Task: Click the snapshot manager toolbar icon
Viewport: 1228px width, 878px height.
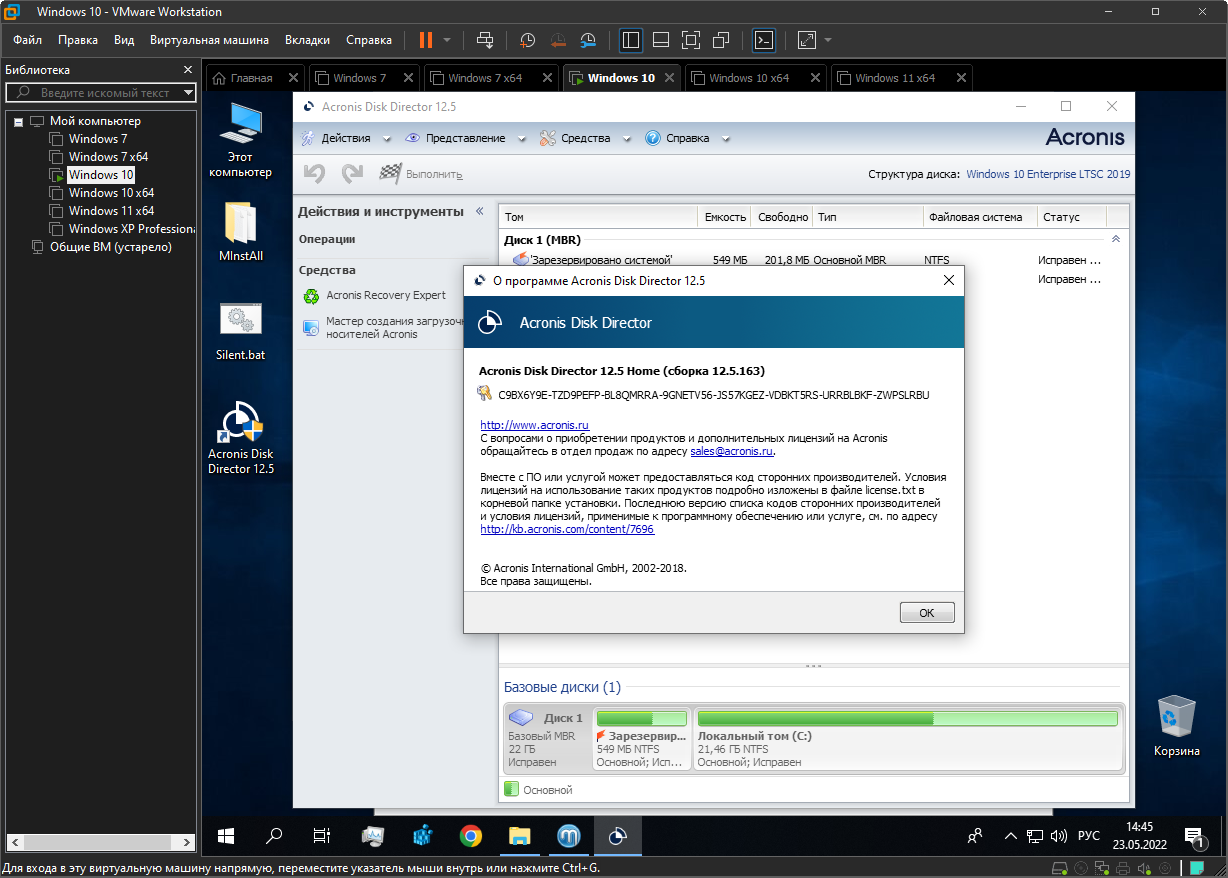Action: click(x=588, y=40)
